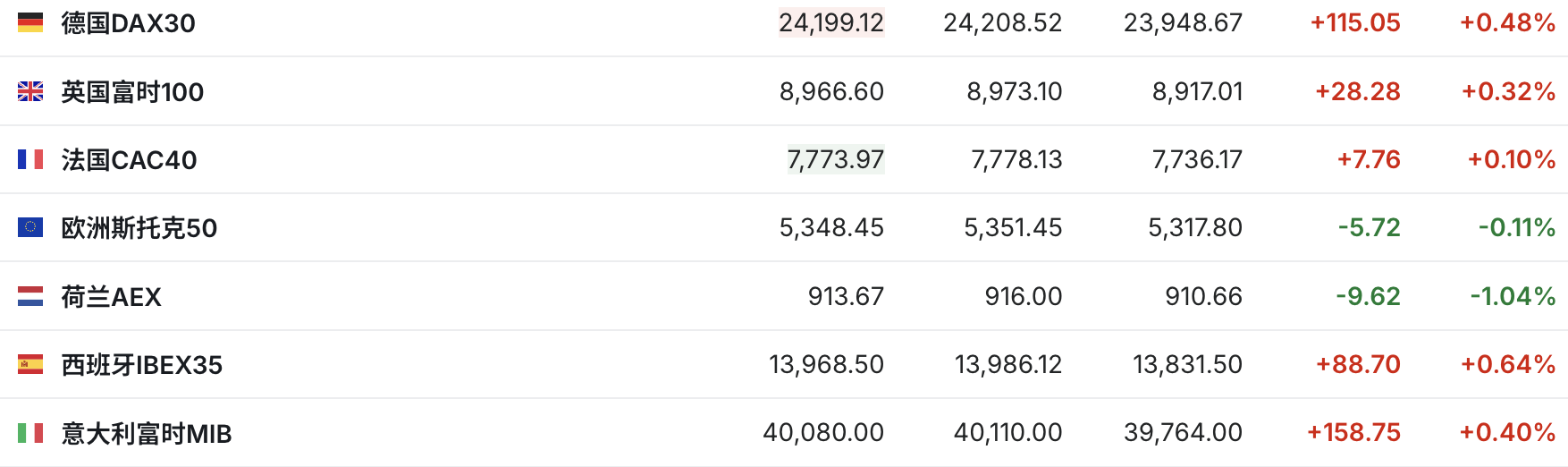Click the MIB high value 40,110.00
Screen dimensions: 1568x467
pyautogui.click(x=1007, y=432)
